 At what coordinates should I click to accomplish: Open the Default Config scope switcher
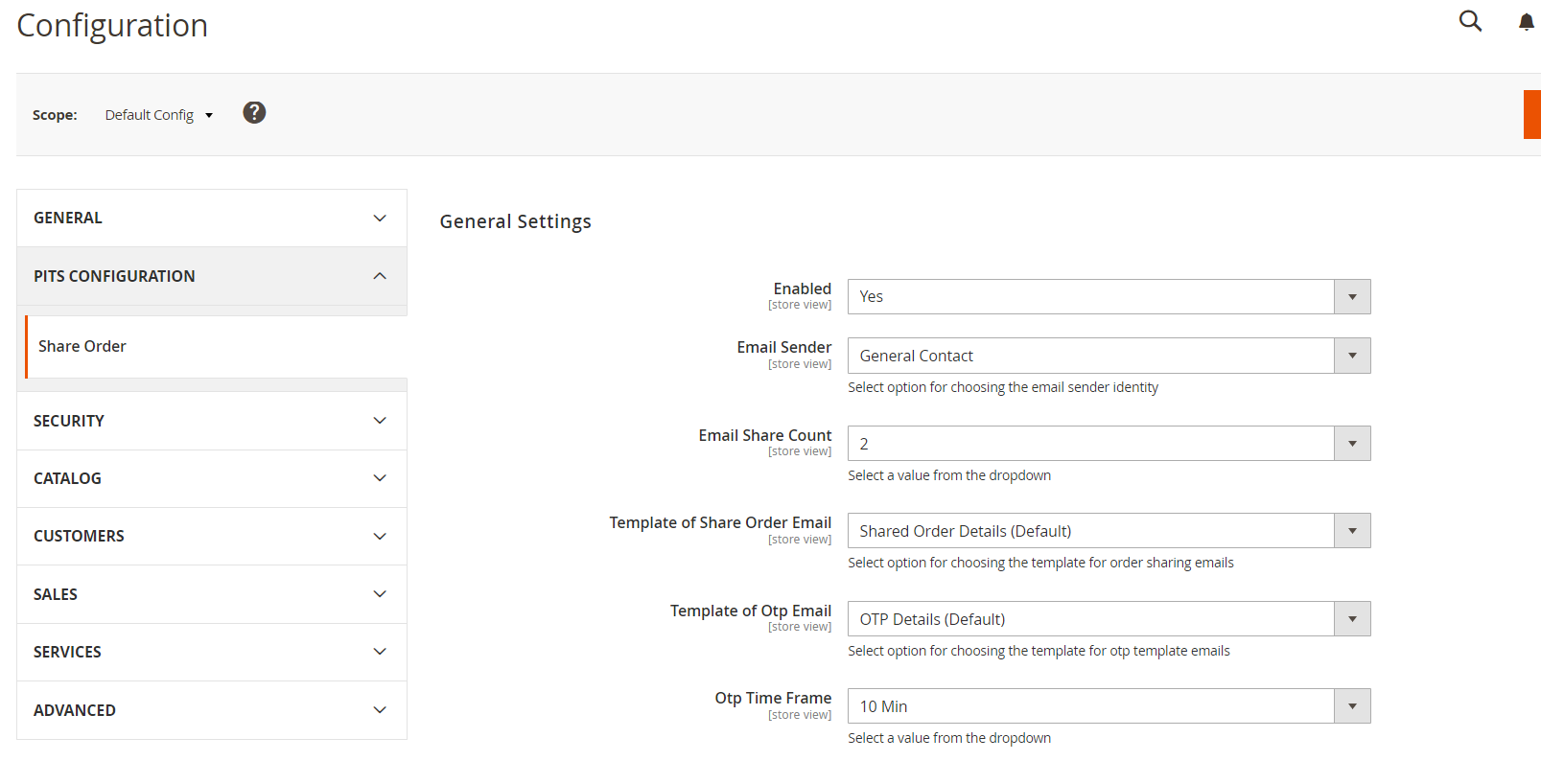[x=158, y=115]
